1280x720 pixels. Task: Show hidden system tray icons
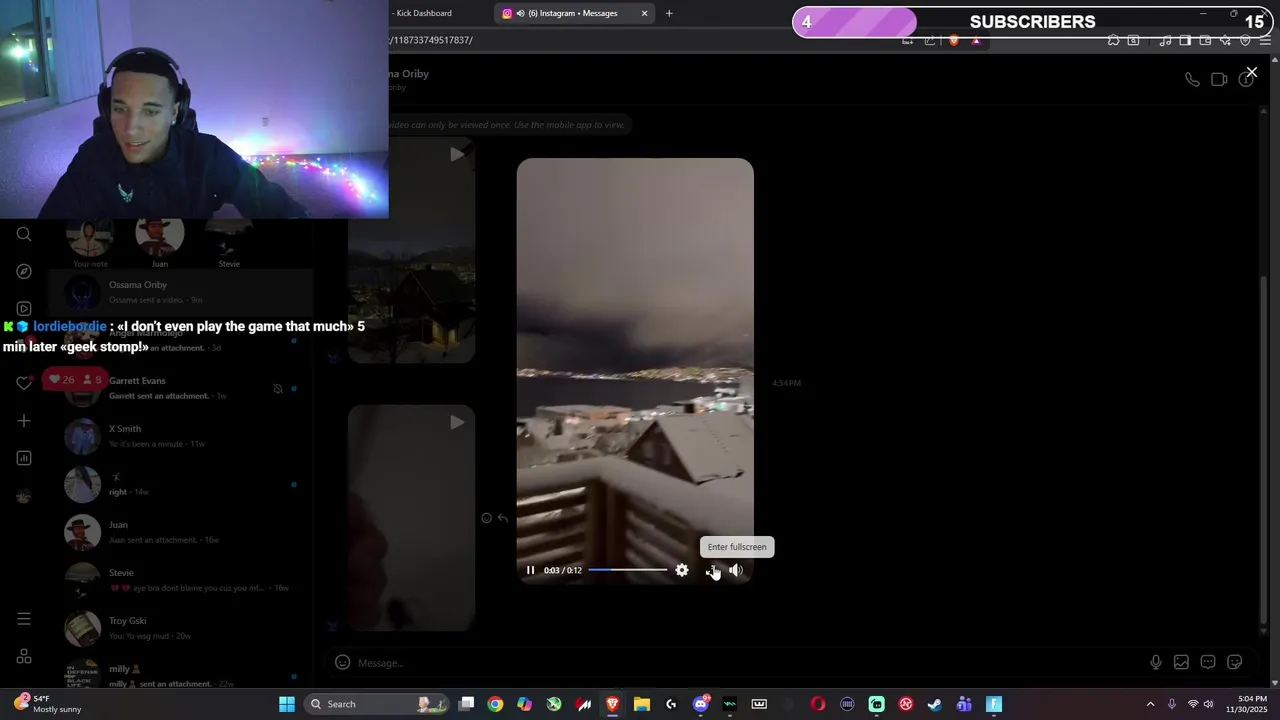click(x=1150, y=704)
